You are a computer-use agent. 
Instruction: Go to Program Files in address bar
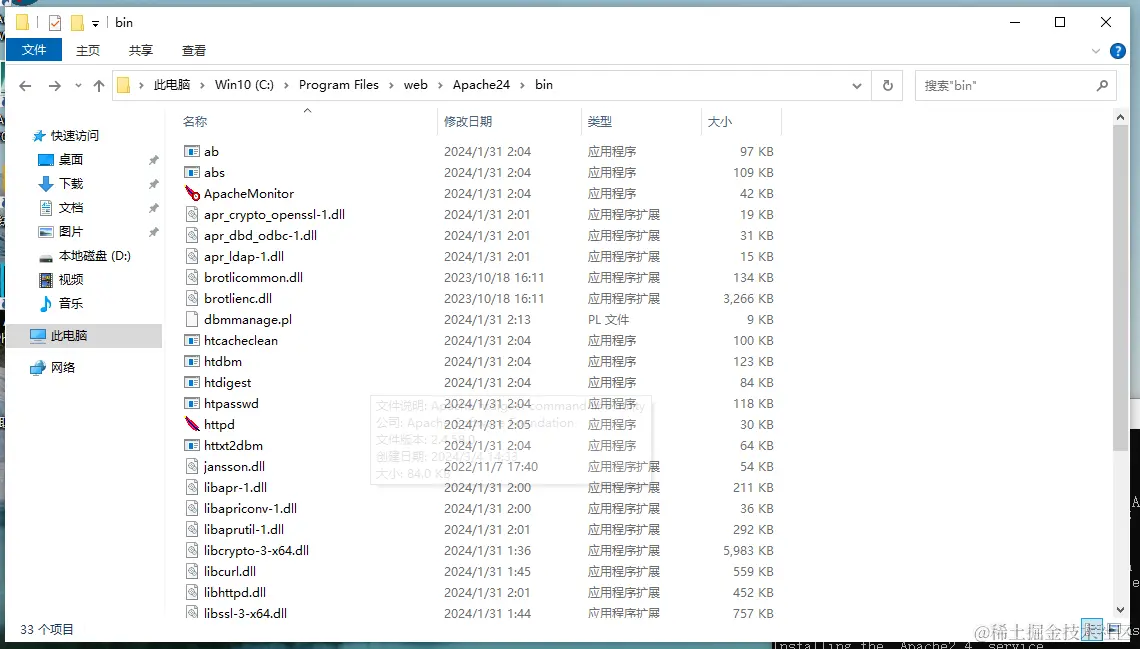(x=339, y=85)
